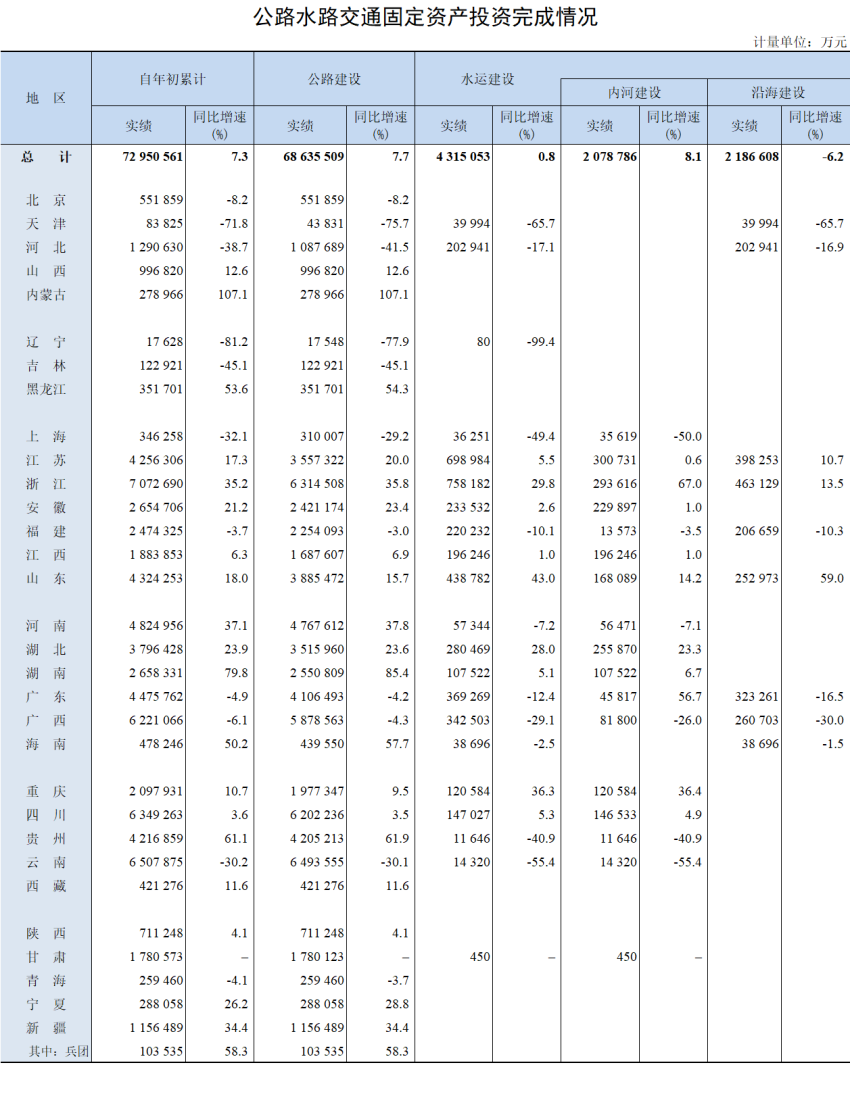This screenshot has height=1111, width=850.
Task: Select the 其中：兵团 row label
Action: coord(59,1052)
